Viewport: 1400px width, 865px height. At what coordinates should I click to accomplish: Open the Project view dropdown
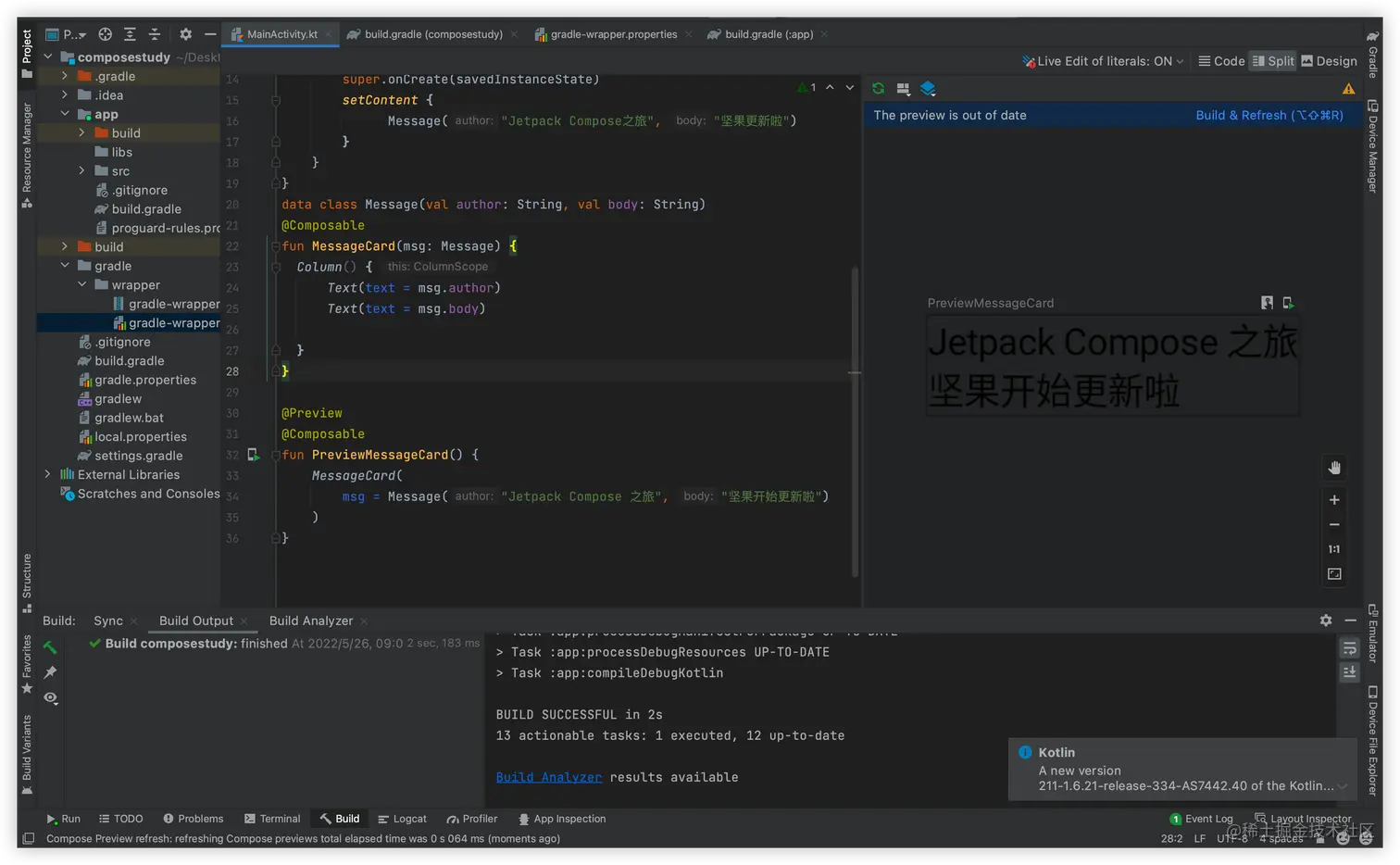[66, 34]
